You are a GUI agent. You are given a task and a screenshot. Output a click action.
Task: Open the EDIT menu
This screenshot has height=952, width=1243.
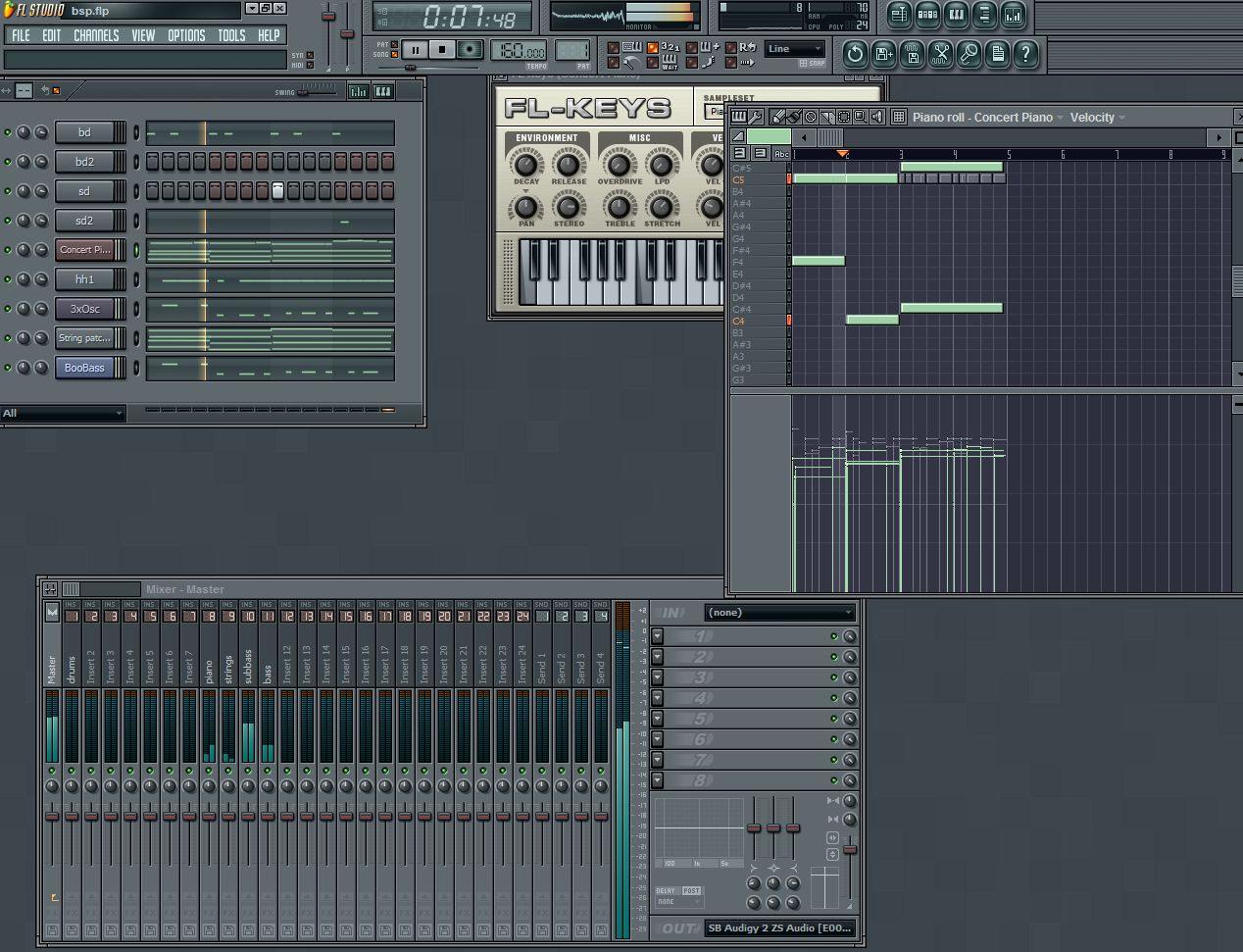(52, 35)
